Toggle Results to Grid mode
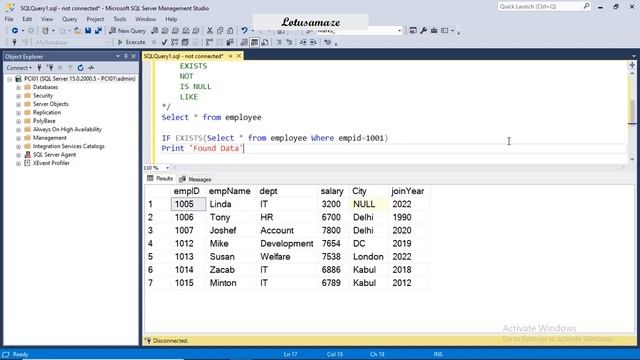Screen dimensions: 640x360 coord(254,42)
